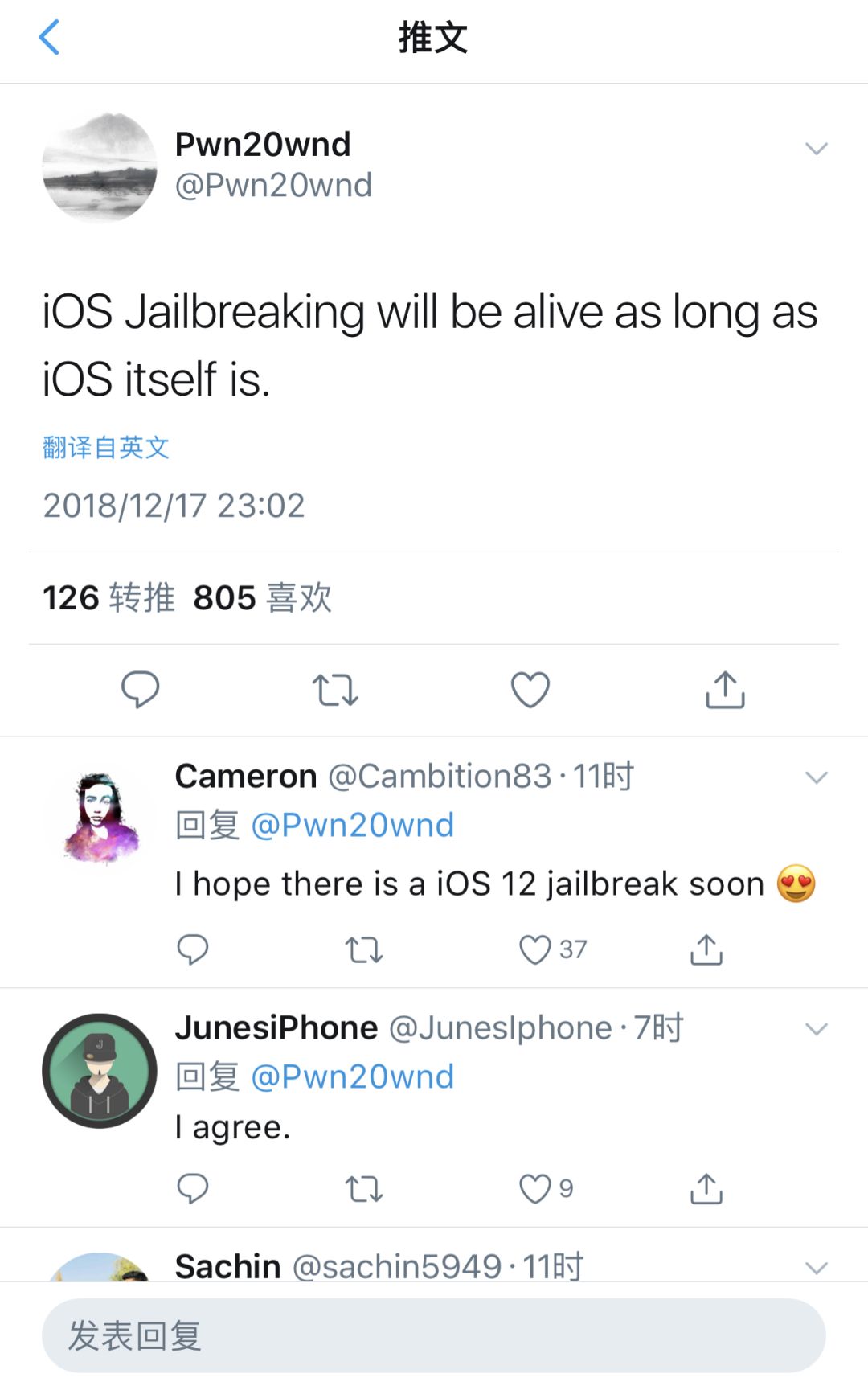Tap the 发表回复 reply input field

coord(434,1335)
